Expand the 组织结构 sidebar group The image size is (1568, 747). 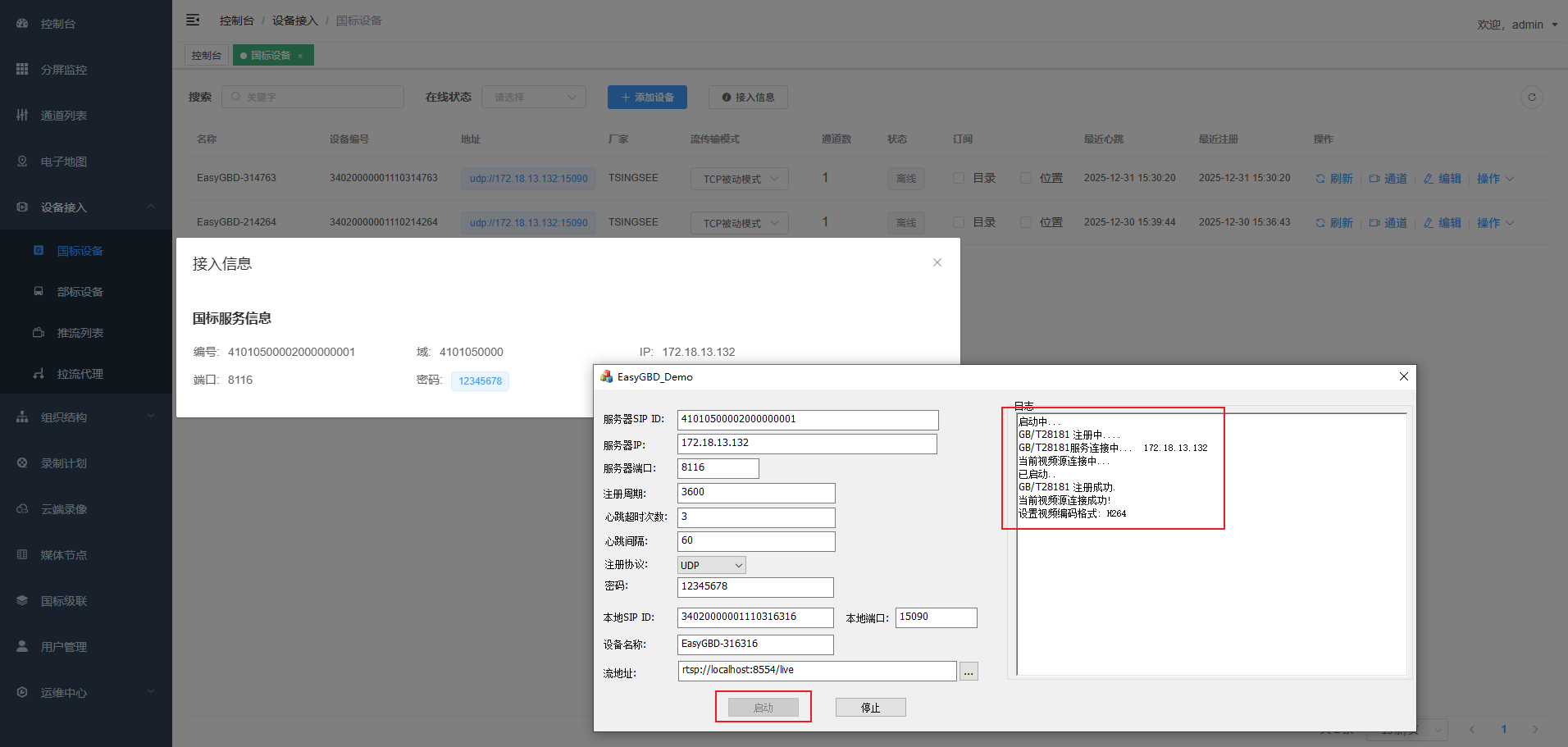click(86, 417)
